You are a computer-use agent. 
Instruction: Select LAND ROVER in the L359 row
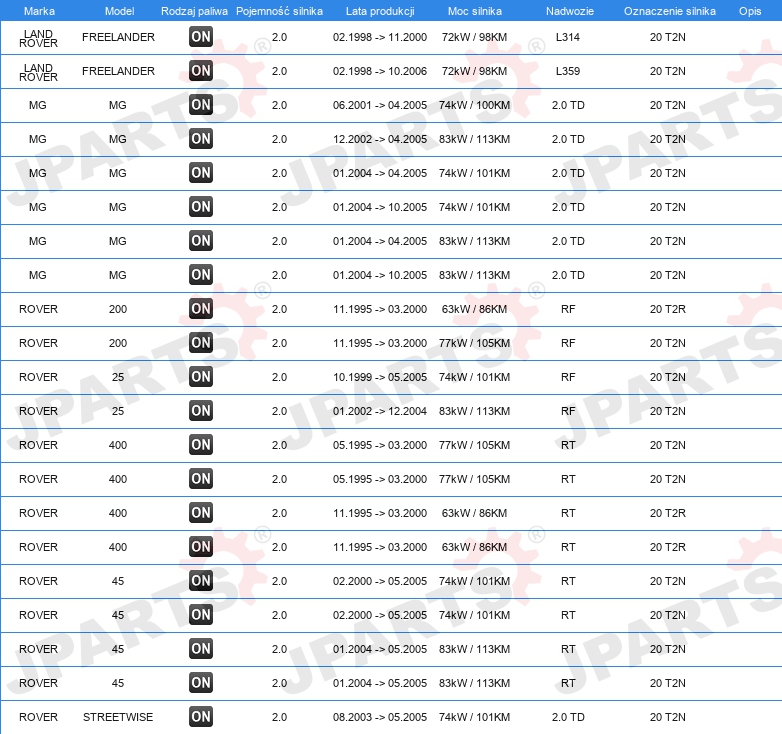[38, 72]
